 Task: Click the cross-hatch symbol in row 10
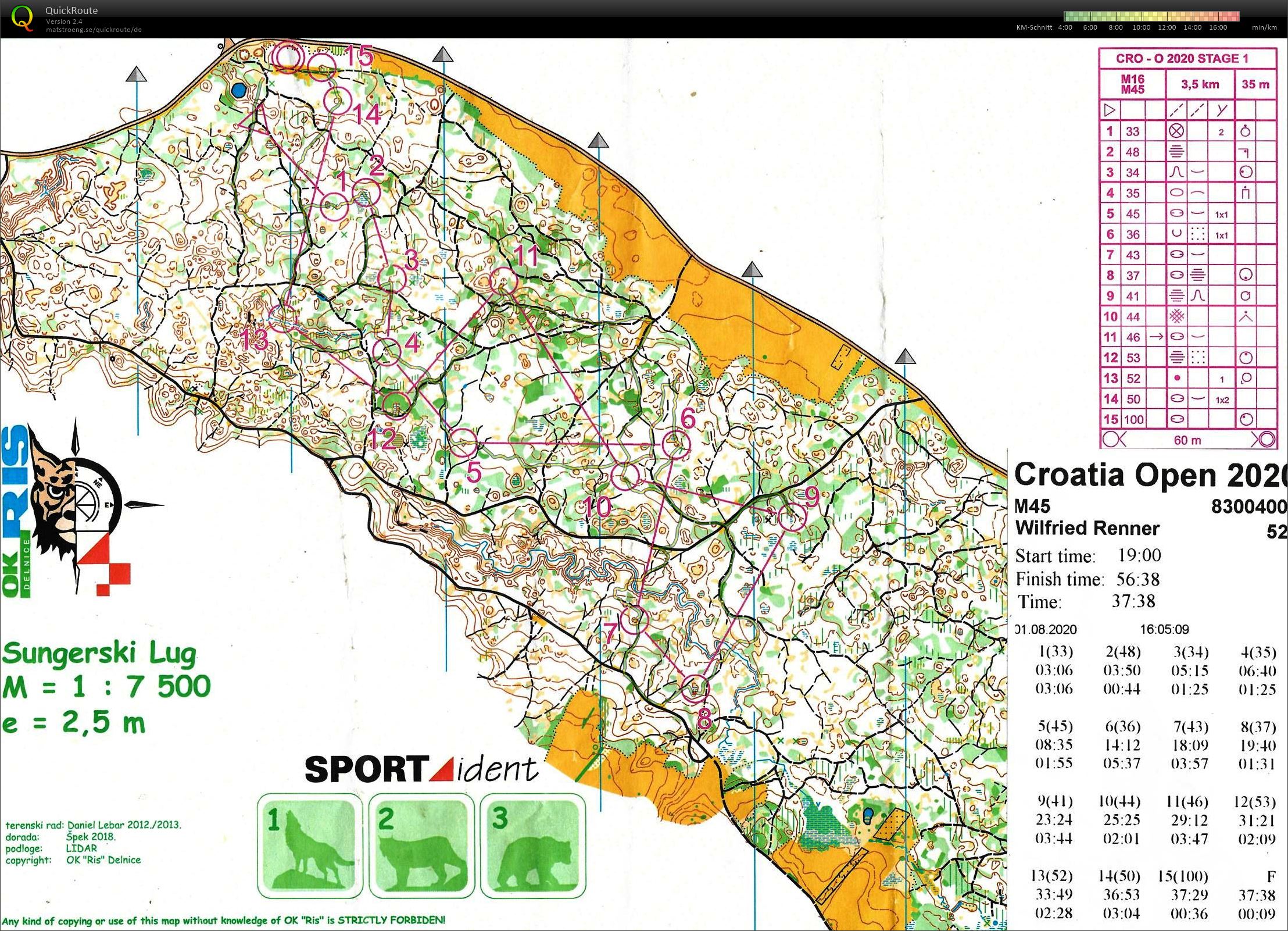1176,317
